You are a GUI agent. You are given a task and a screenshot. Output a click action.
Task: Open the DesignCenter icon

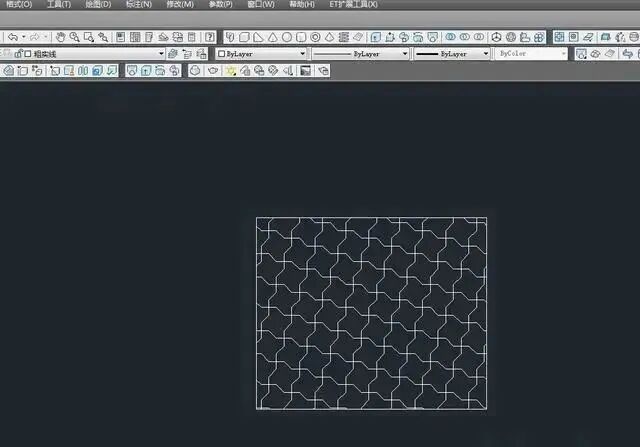pyautogui.click(x=135, y=37)
